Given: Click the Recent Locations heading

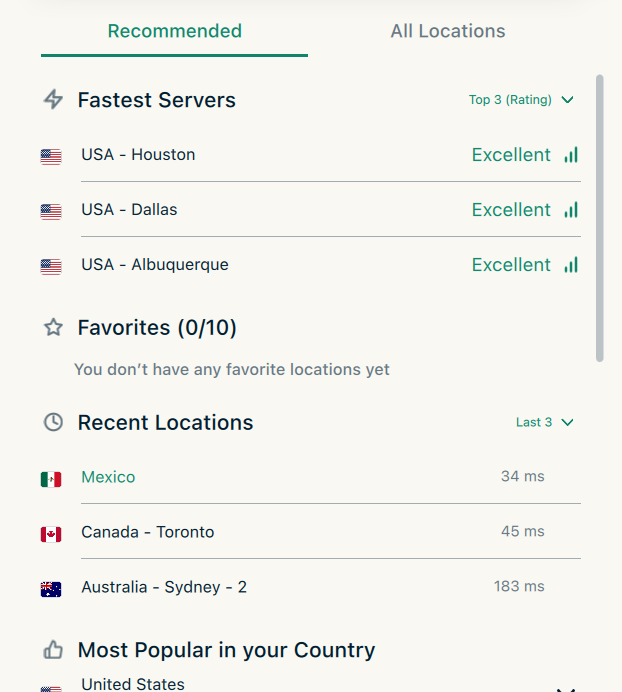Looking at the screenshot, I should pyautogui.click(x=166, y=423).
